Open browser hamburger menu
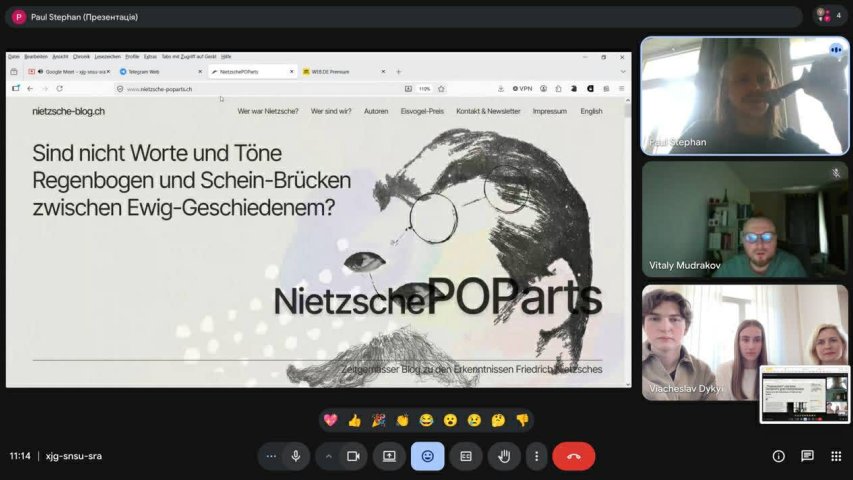The width and height of the screenshot is (853, 480). pyautogui.click(x=621, y=89)
